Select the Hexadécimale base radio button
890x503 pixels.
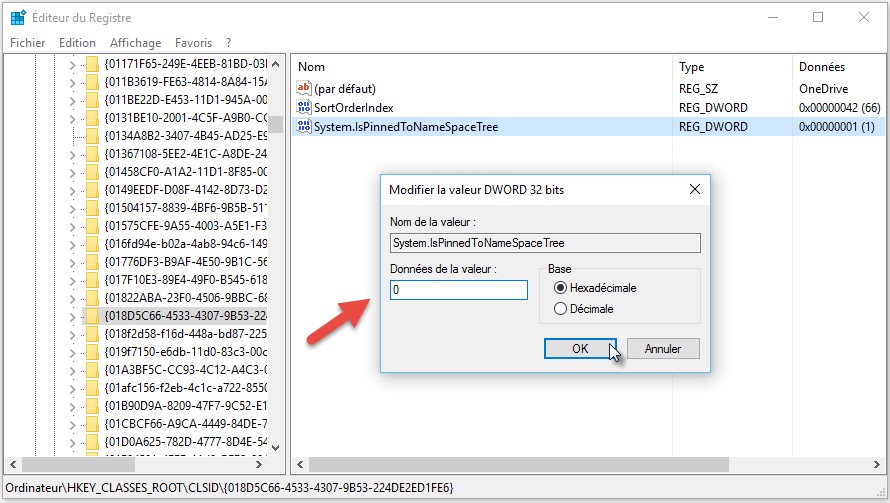[x=560, y=288]
